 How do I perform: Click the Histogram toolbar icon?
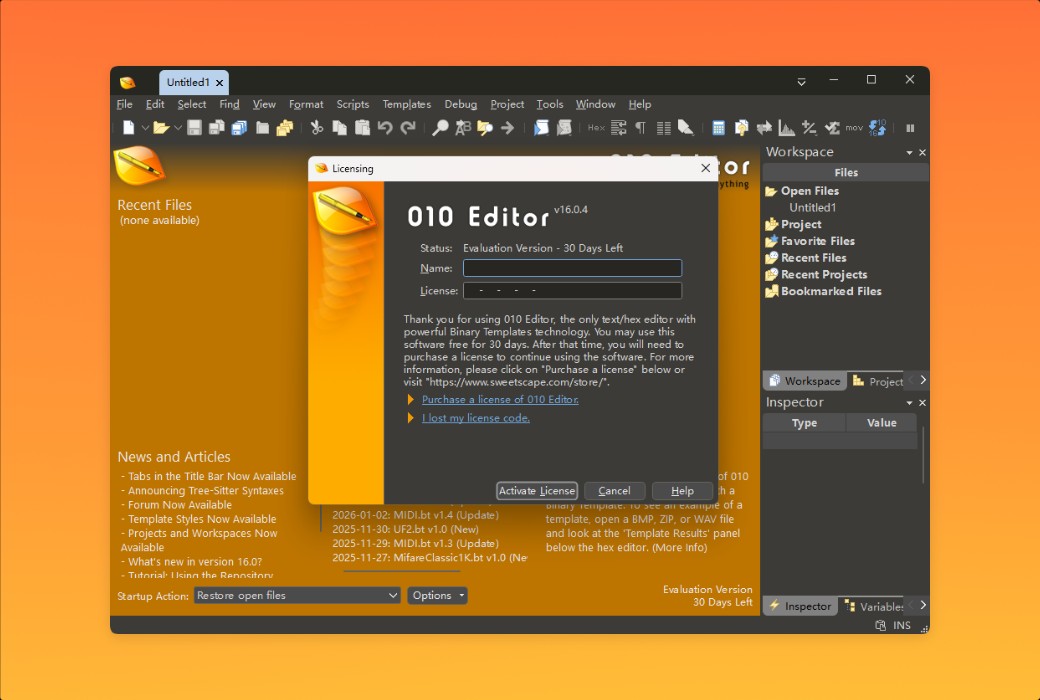(x=786, y=127)
